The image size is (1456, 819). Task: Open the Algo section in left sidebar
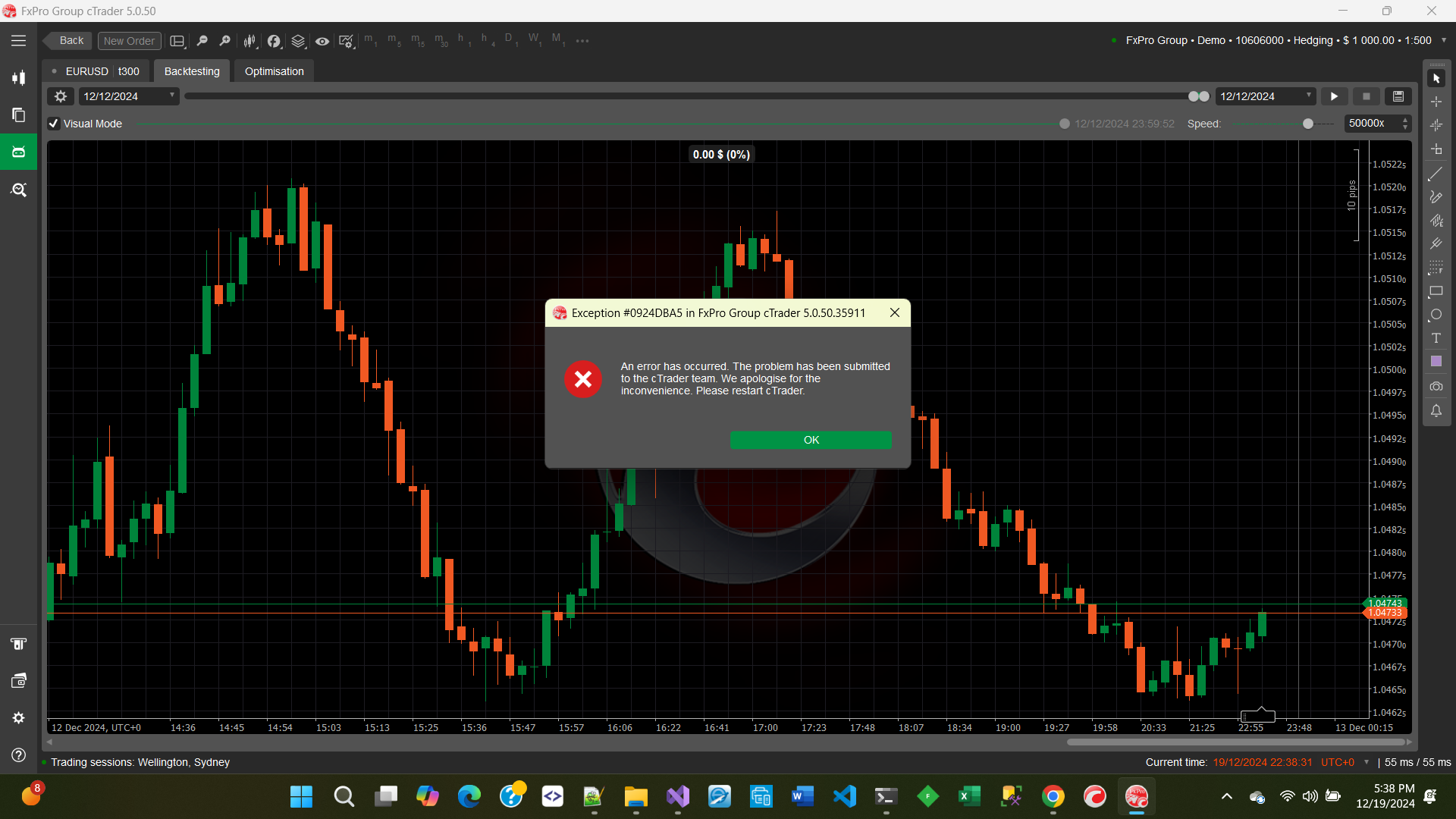19,152
